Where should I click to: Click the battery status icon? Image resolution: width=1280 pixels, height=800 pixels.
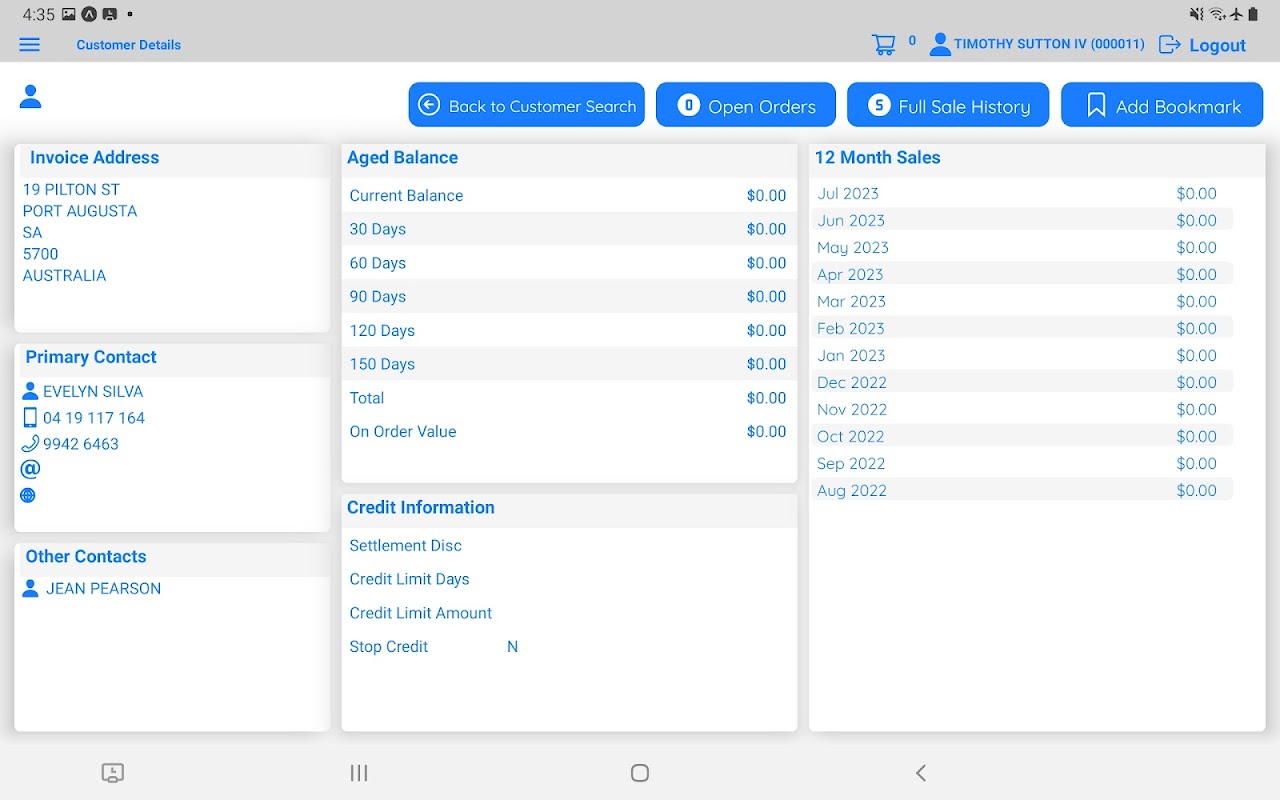coord(1253,14)
